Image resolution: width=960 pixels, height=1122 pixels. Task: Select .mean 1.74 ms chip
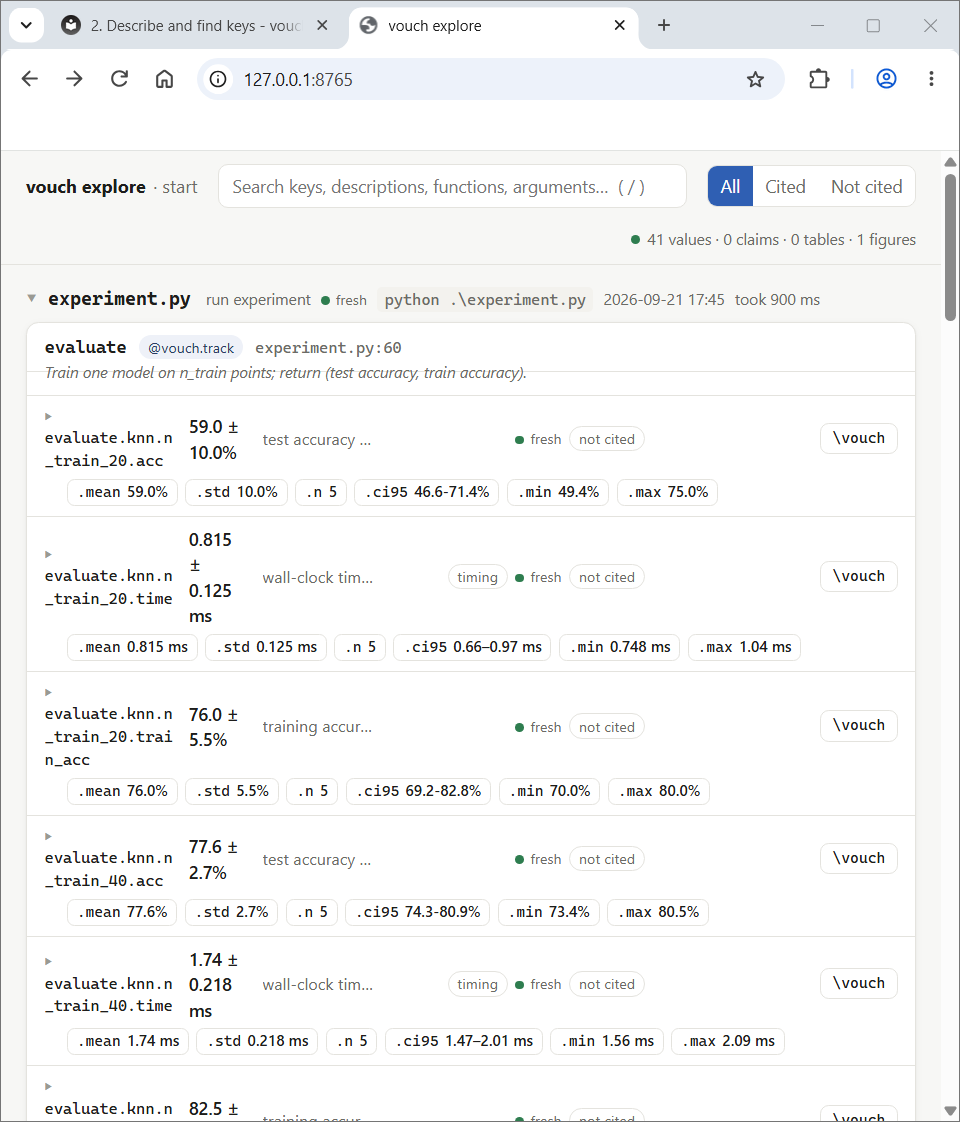128,1041
